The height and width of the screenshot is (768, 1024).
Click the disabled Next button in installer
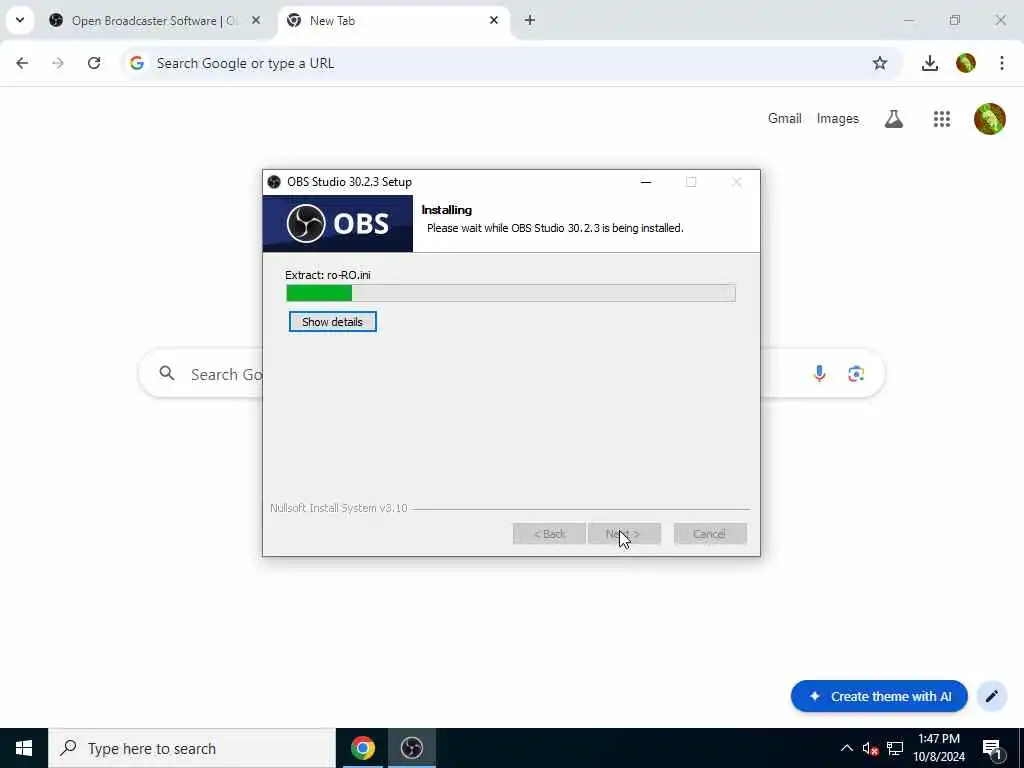tap(624, 534)
